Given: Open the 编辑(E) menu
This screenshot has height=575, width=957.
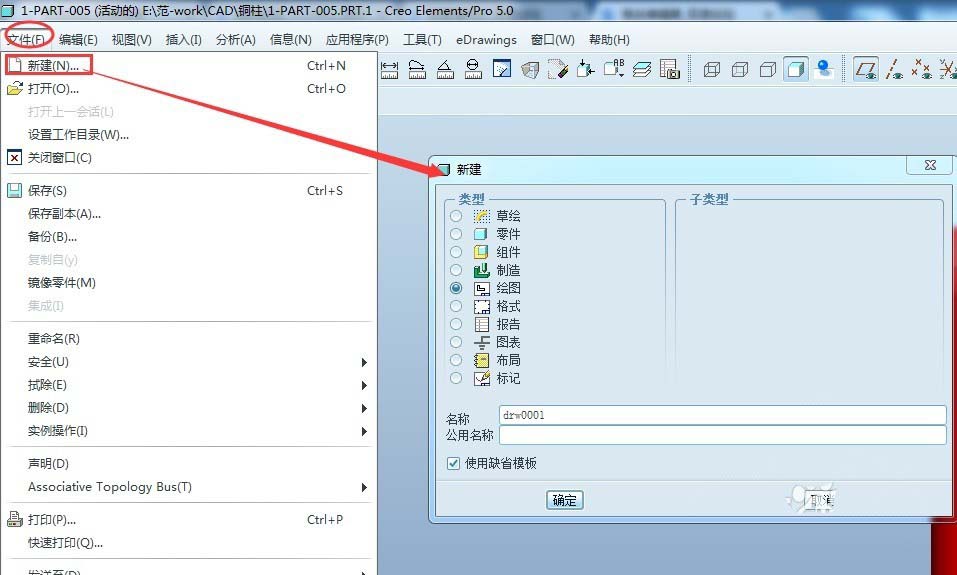Looking at the screenshot, I should click(78, 40).
